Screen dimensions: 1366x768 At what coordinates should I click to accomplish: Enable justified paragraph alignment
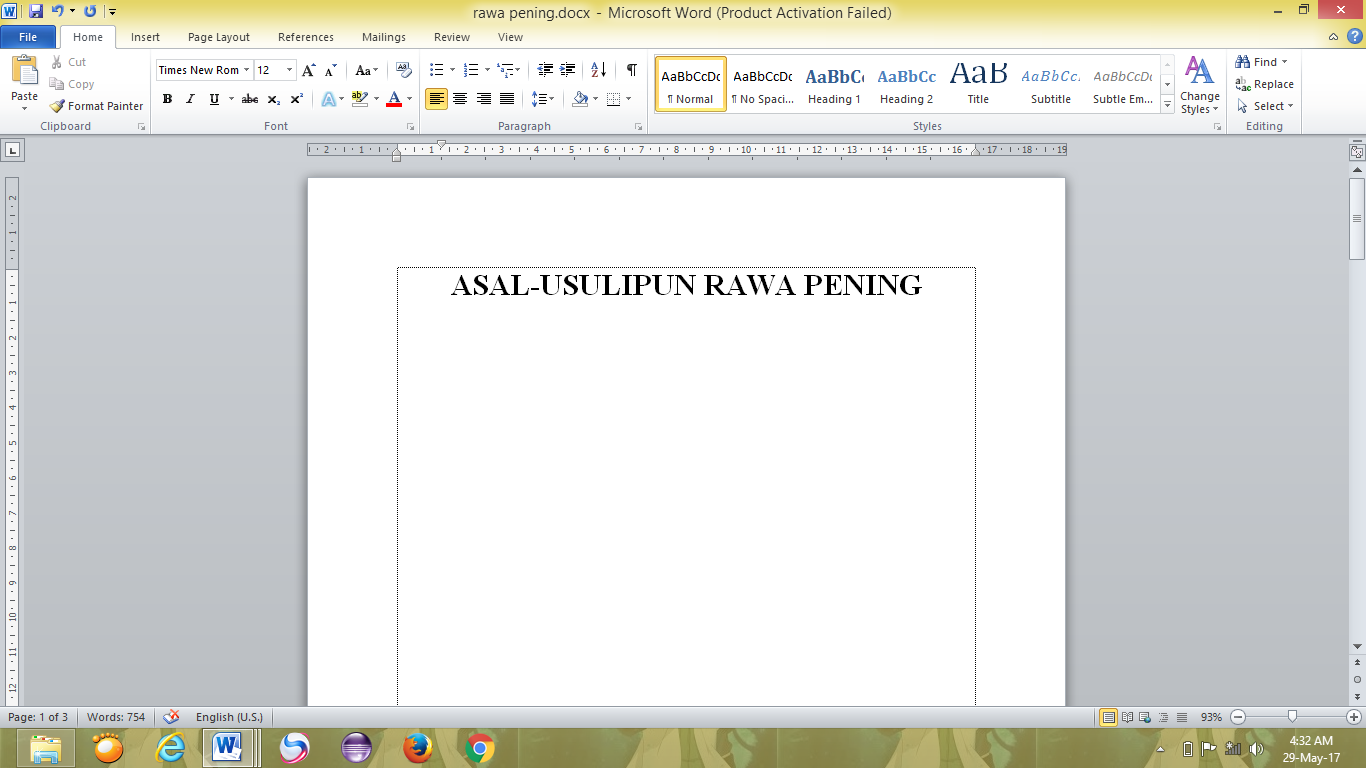506,99
